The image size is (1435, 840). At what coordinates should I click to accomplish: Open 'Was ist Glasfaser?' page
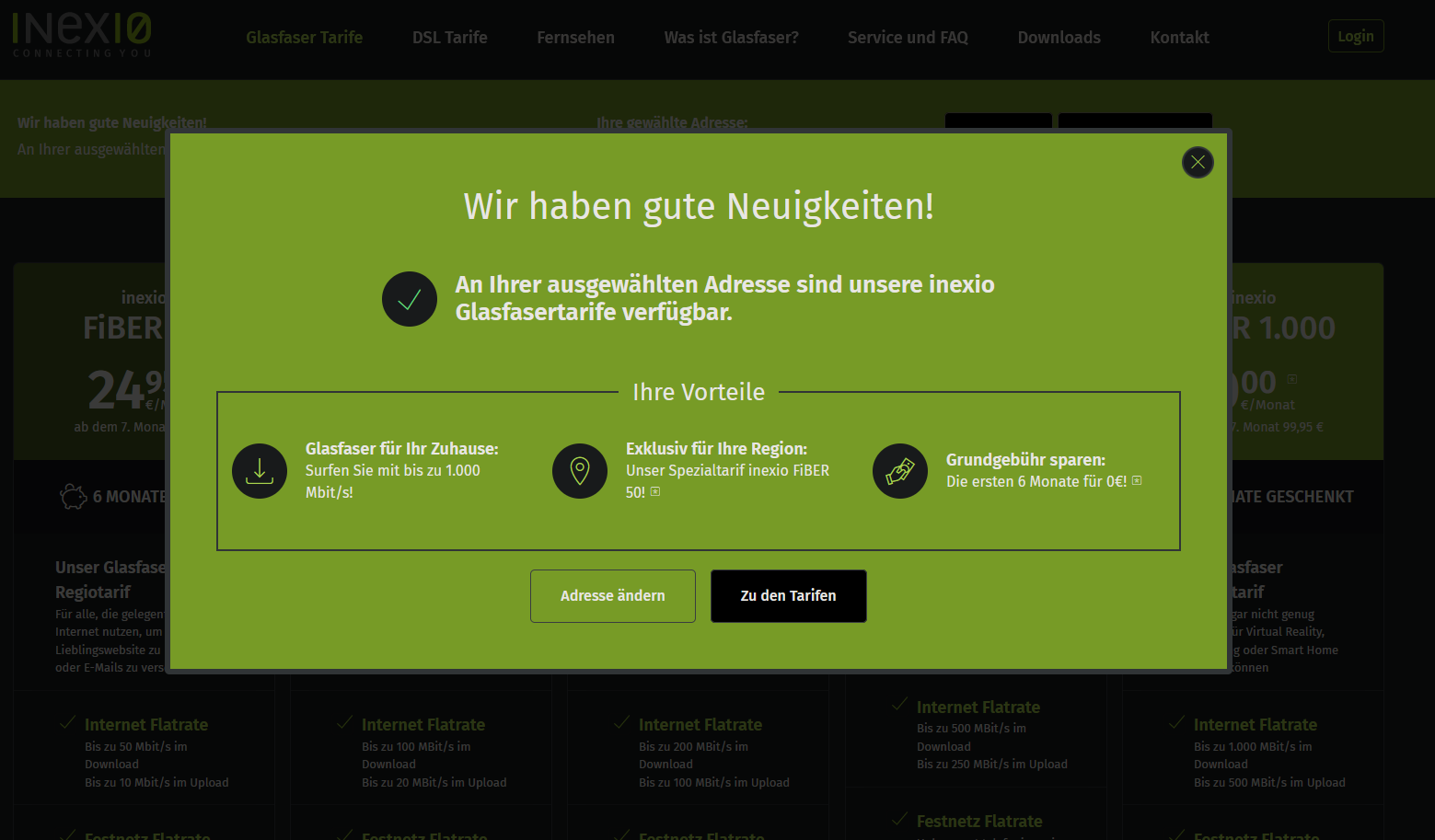[x=732, y=38]
